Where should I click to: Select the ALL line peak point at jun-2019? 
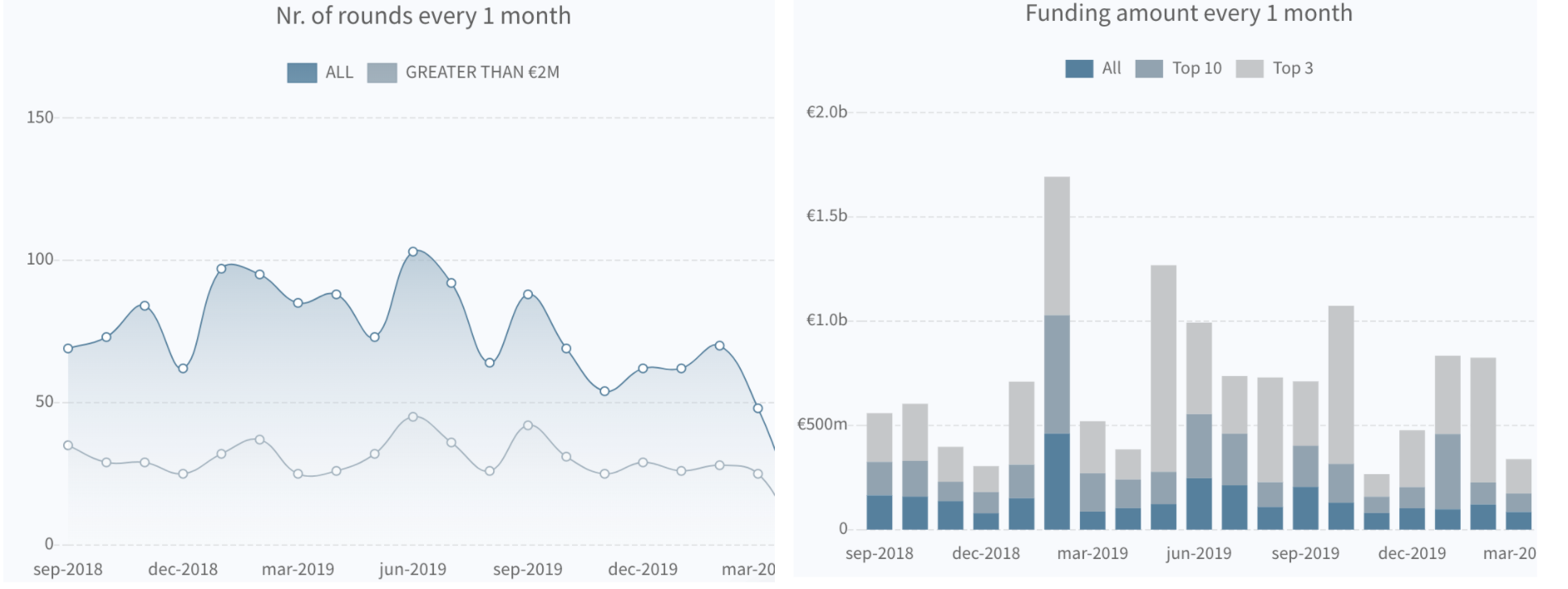tap(413, 251)
